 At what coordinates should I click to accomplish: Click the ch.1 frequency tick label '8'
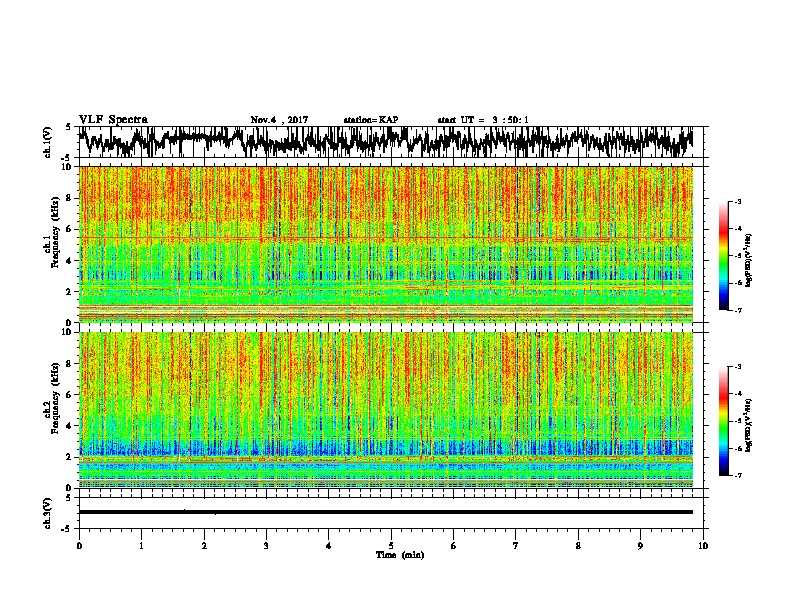pos(70,198)
